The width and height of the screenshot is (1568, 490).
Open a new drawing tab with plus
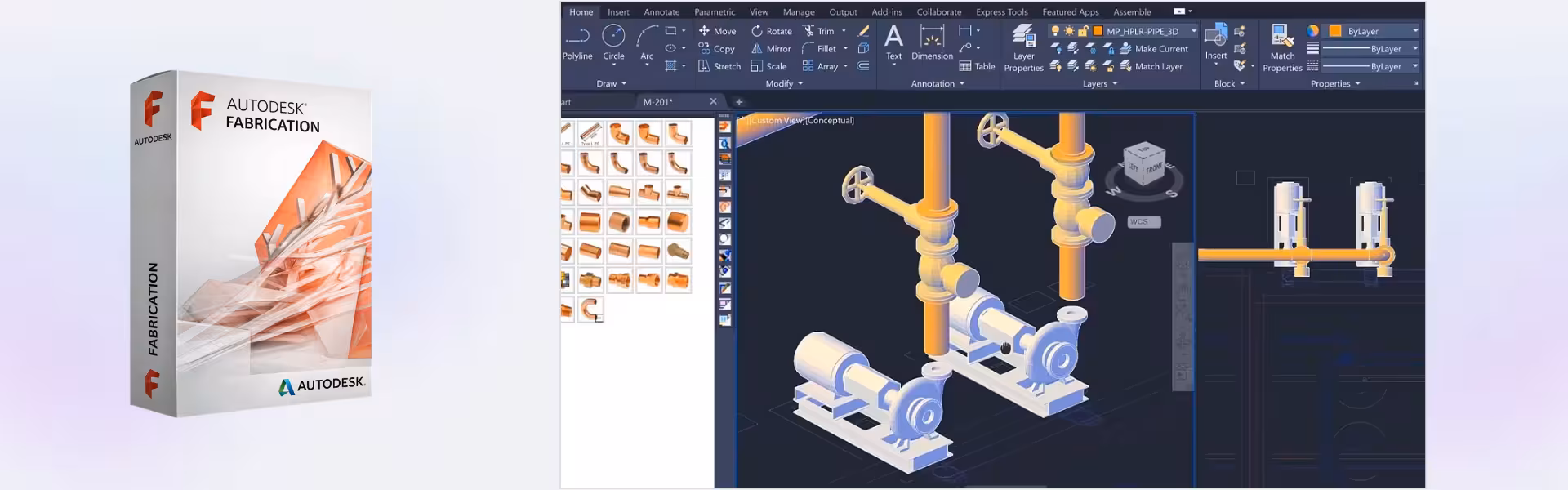click(739, 102)
